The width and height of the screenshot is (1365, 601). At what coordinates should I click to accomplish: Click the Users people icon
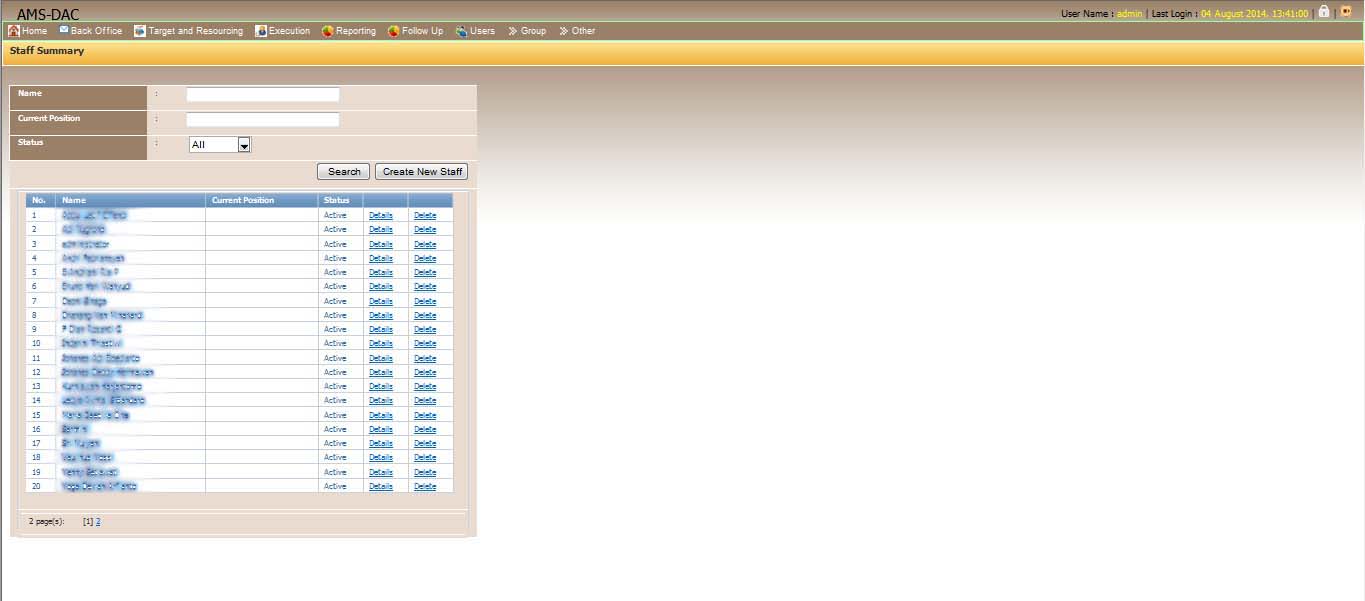pyautogui.click(x=461, y=31)
